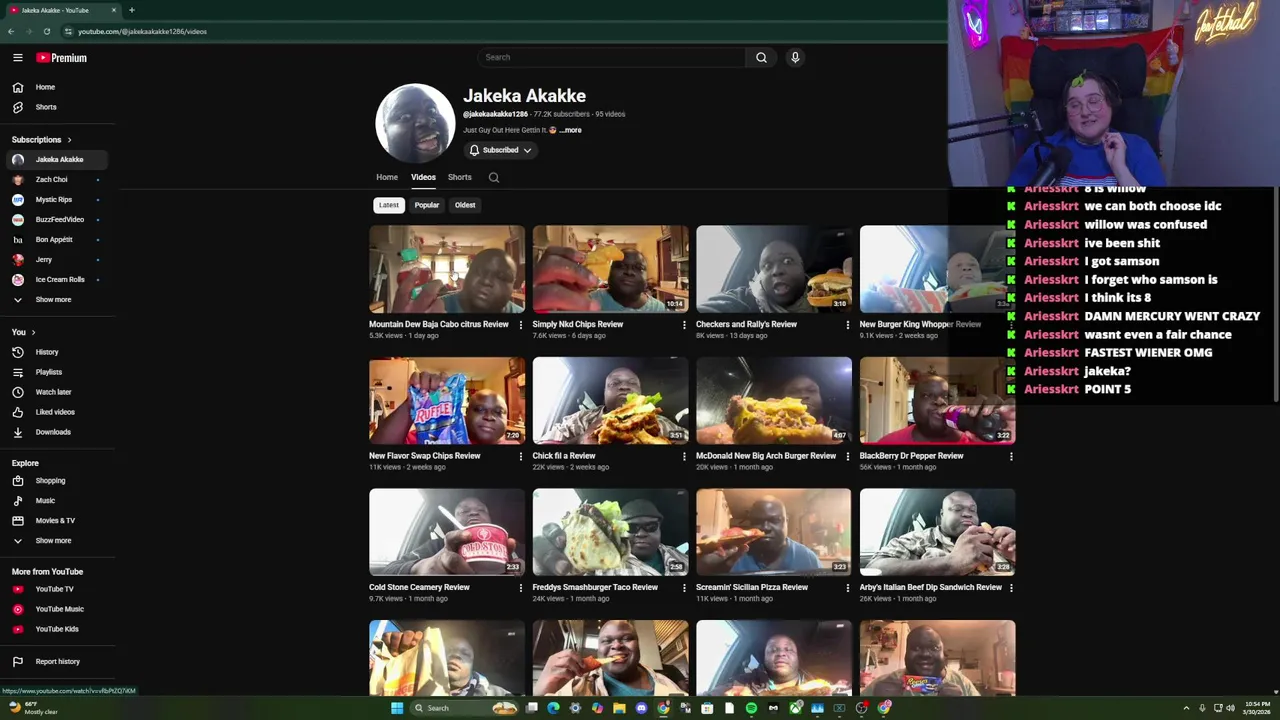Open Microsoft Edge from the taskbar
This screenshot has height=720, width=1280.
point(553,708)
